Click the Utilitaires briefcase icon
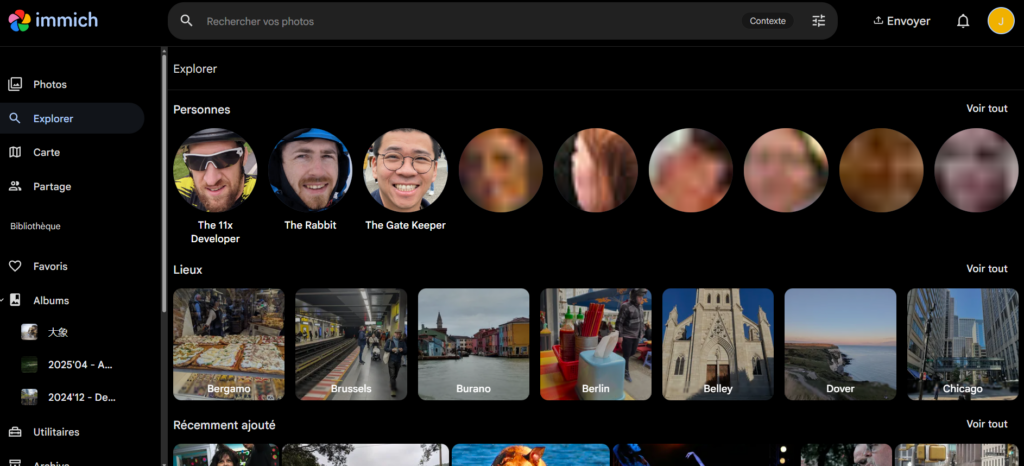Image resolution: width=1024 pixels, height=466 pixels. pyautogui.click(x=14, y=432)
